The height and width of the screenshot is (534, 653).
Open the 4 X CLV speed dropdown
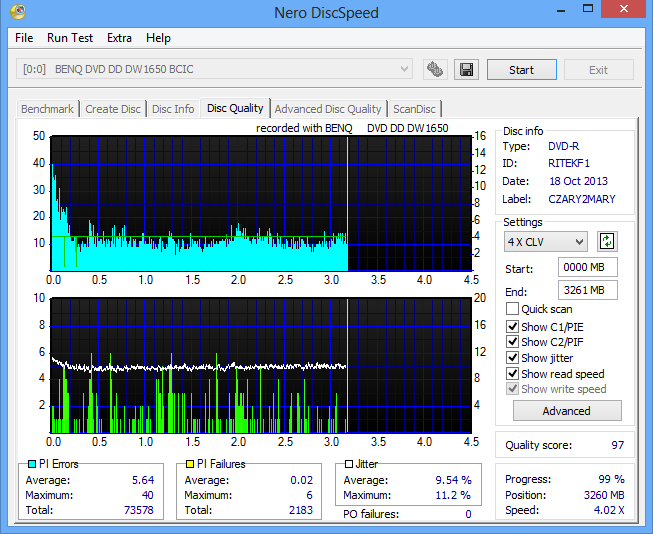coord(546,242)
